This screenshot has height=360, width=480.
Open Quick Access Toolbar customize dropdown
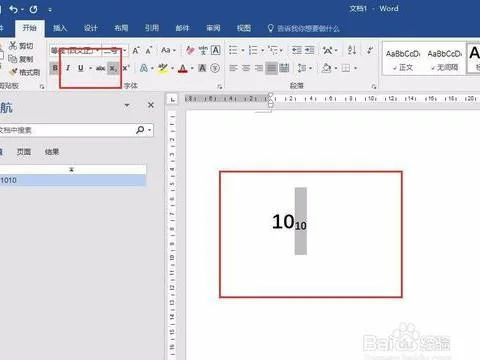pos(50,10)
